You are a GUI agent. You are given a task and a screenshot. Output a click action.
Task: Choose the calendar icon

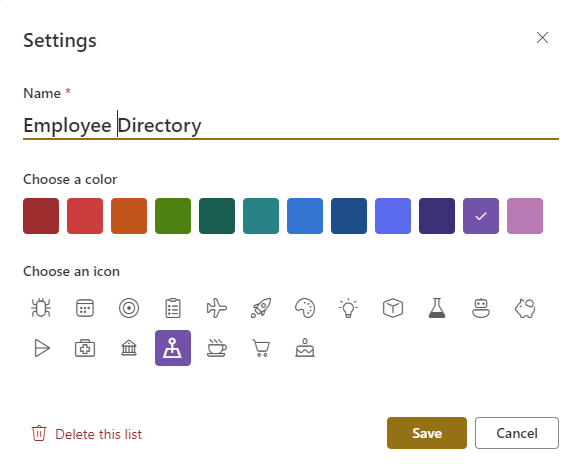[x=85, y=308]
